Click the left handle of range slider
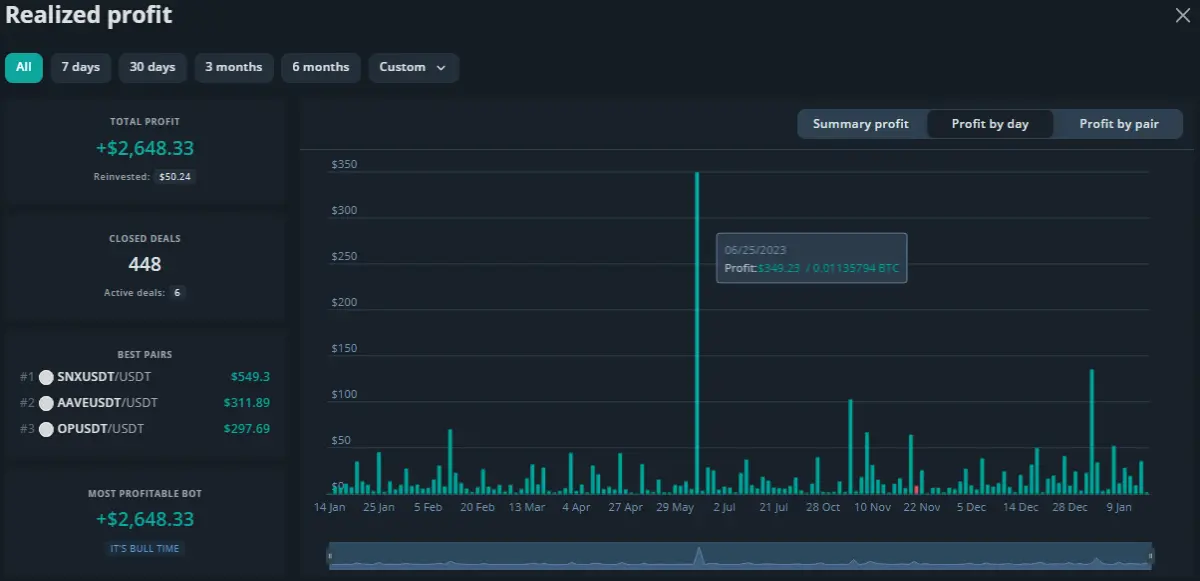Screen dimensions: 1200x581 coord(330,555)
